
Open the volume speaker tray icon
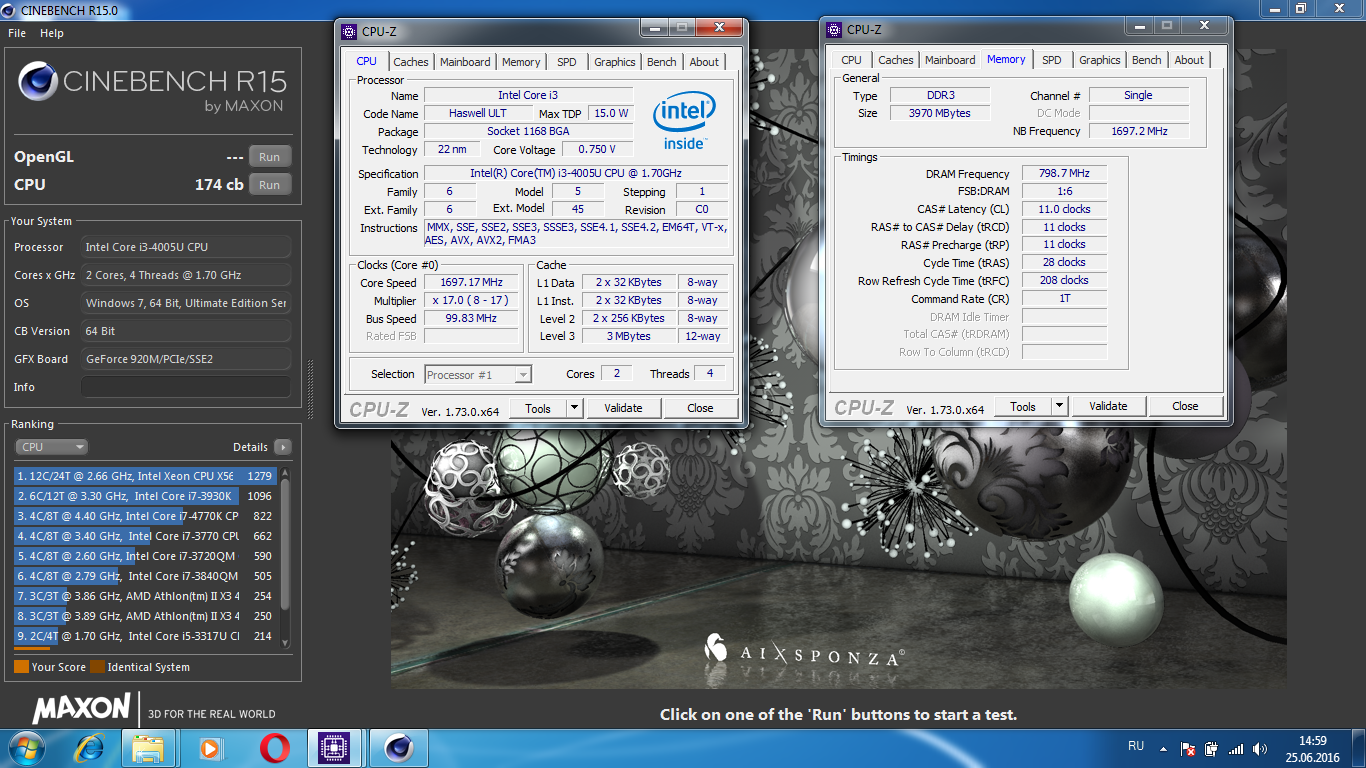pyautogui.click(x=1260, y=749)
